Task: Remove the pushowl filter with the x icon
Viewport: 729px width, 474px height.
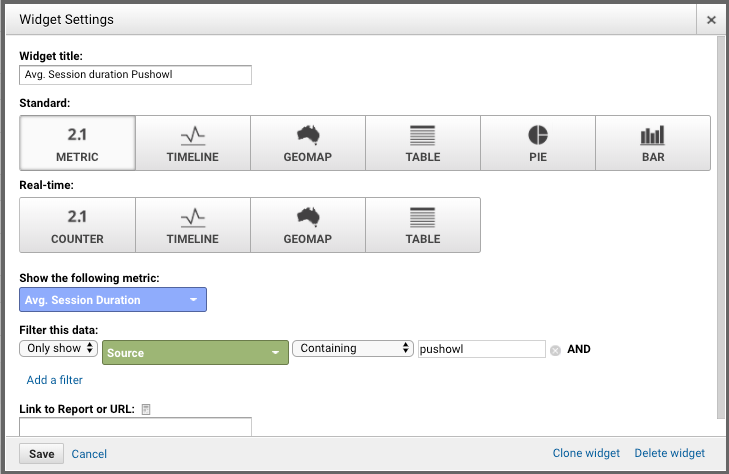Action: tap(555, 350)
